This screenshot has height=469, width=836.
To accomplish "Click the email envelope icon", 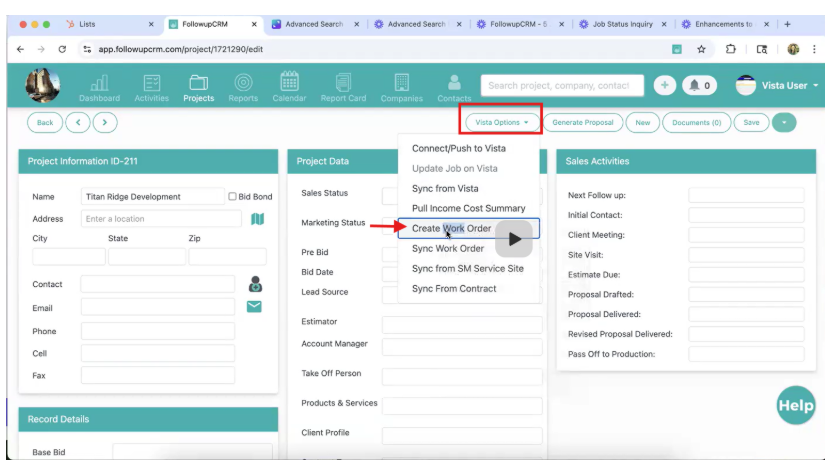I will [x=254, y=306].
